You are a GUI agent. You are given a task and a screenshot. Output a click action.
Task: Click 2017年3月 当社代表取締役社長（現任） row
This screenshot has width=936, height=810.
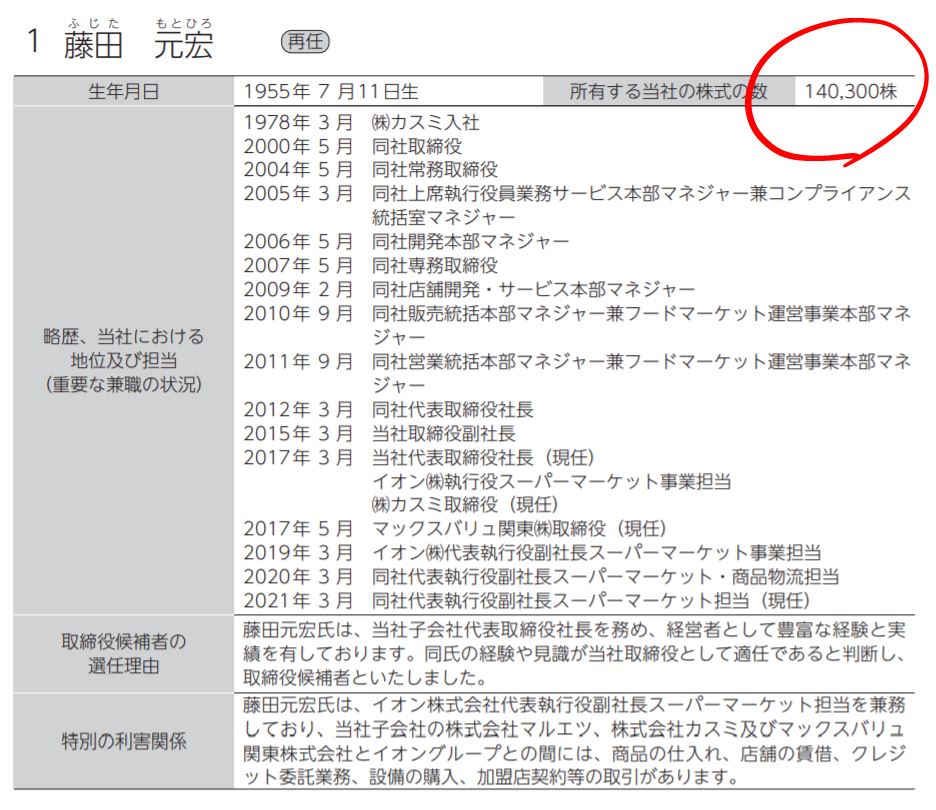pyautogui.click(x=418, y=457)
